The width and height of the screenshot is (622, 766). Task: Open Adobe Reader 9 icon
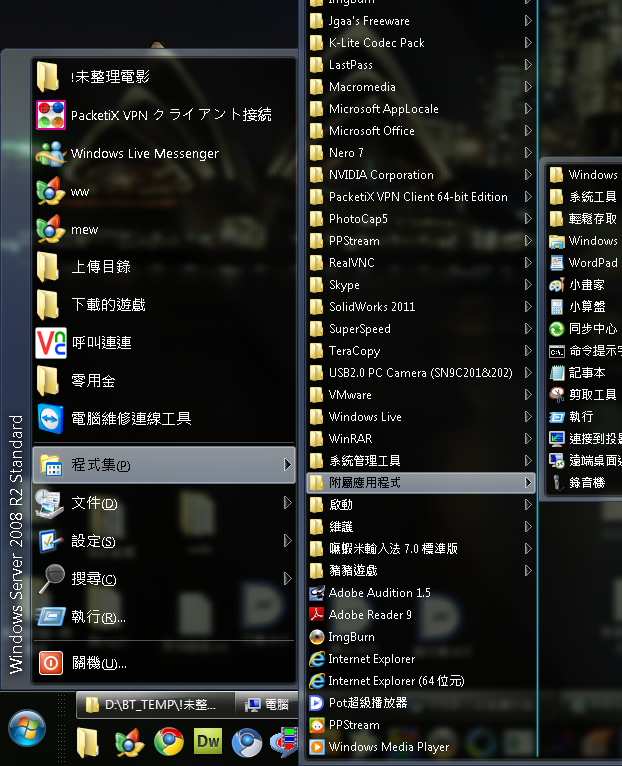point(317,615)
